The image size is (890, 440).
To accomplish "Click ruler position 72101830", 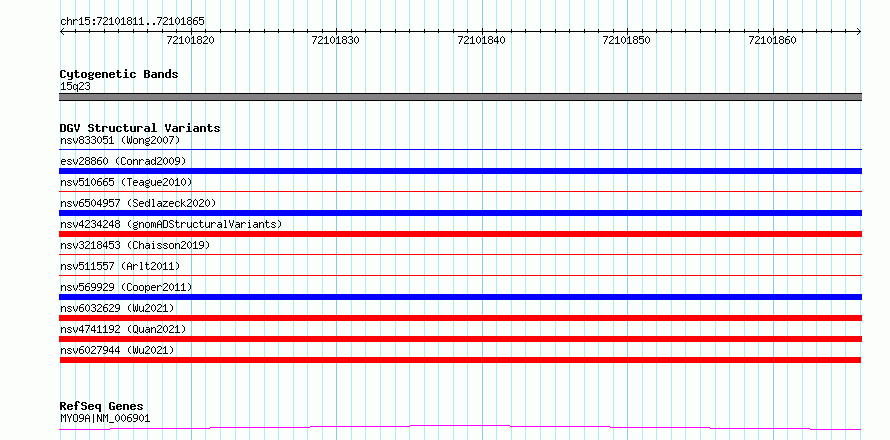I will tap(337, 40).
